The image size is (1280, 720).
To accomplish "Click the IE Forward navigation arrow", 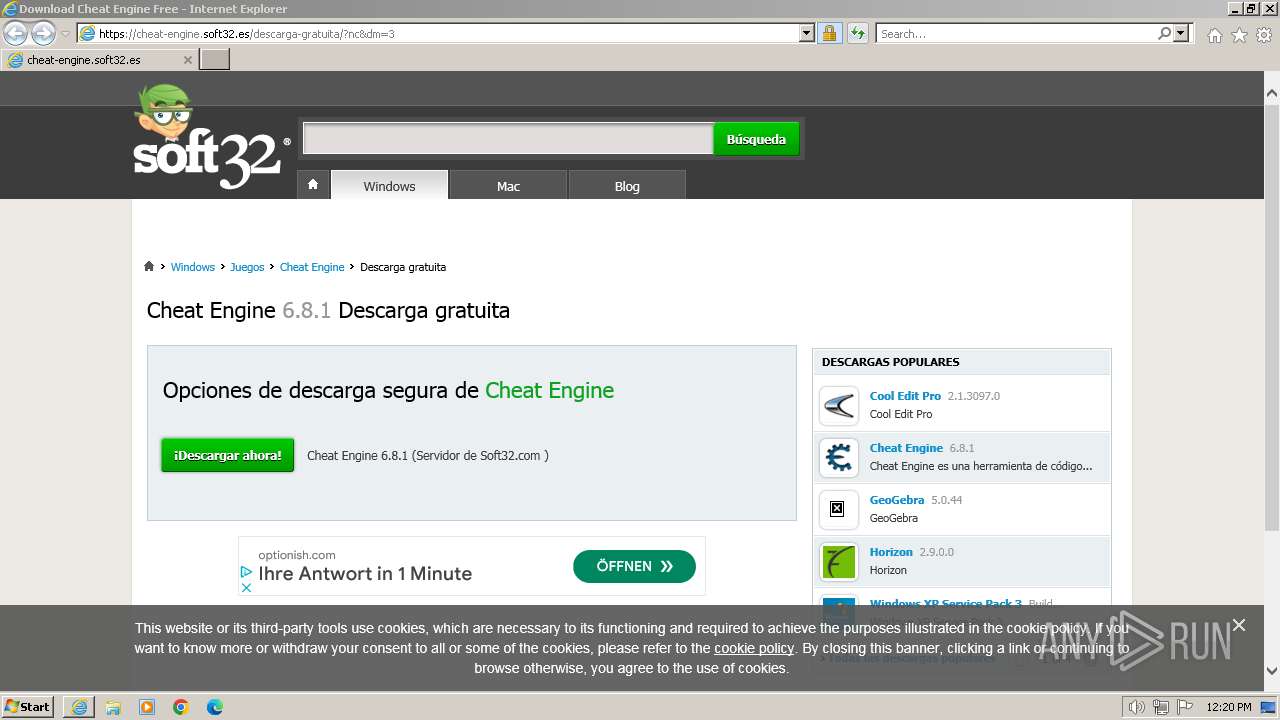I will 43,33.
